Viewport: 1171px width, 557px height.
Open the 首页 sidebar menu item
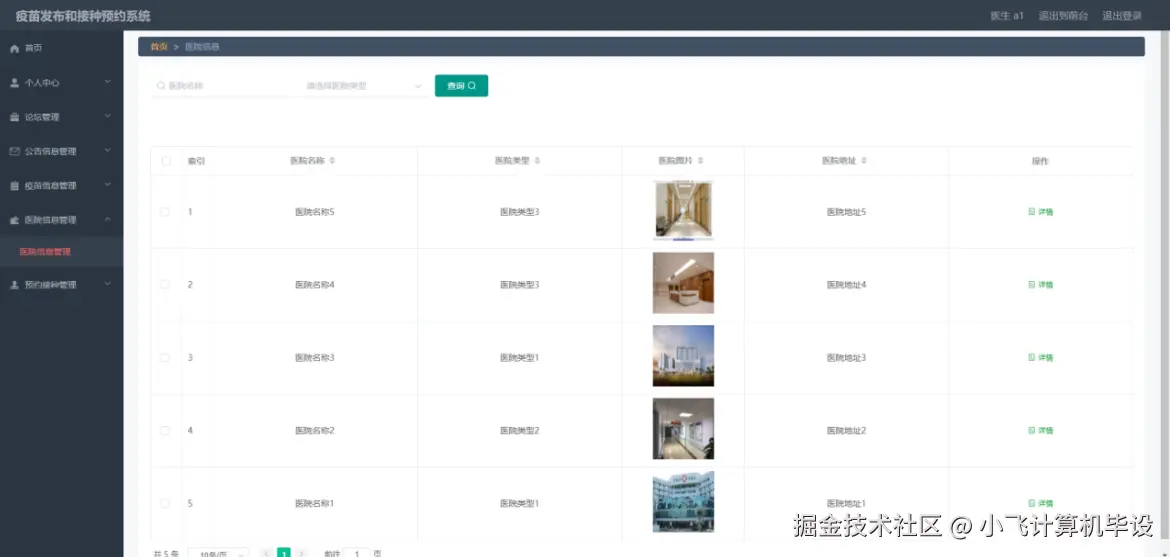point(61,49)
